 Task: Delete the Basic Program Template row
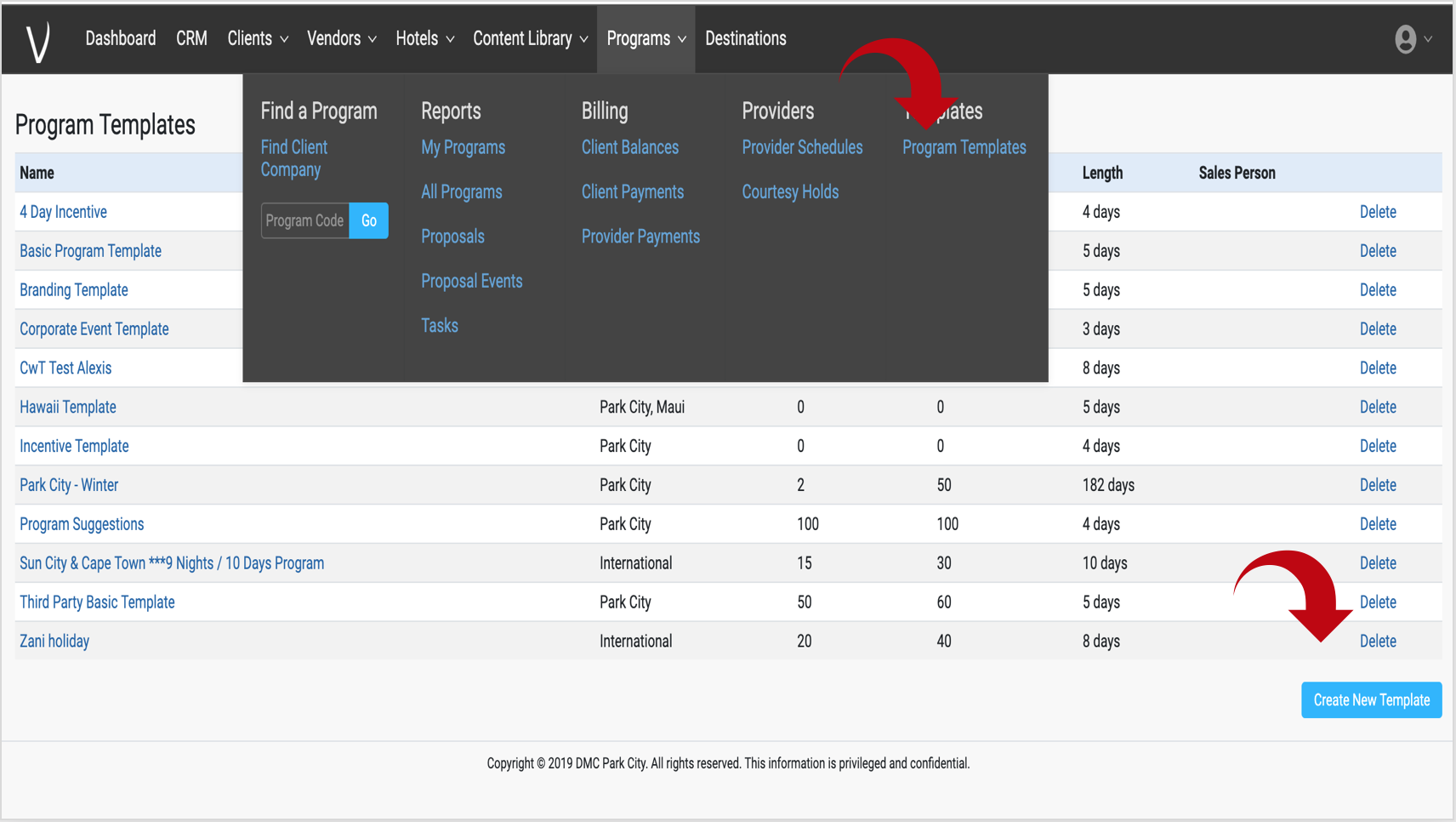(x=1378, y=251)
